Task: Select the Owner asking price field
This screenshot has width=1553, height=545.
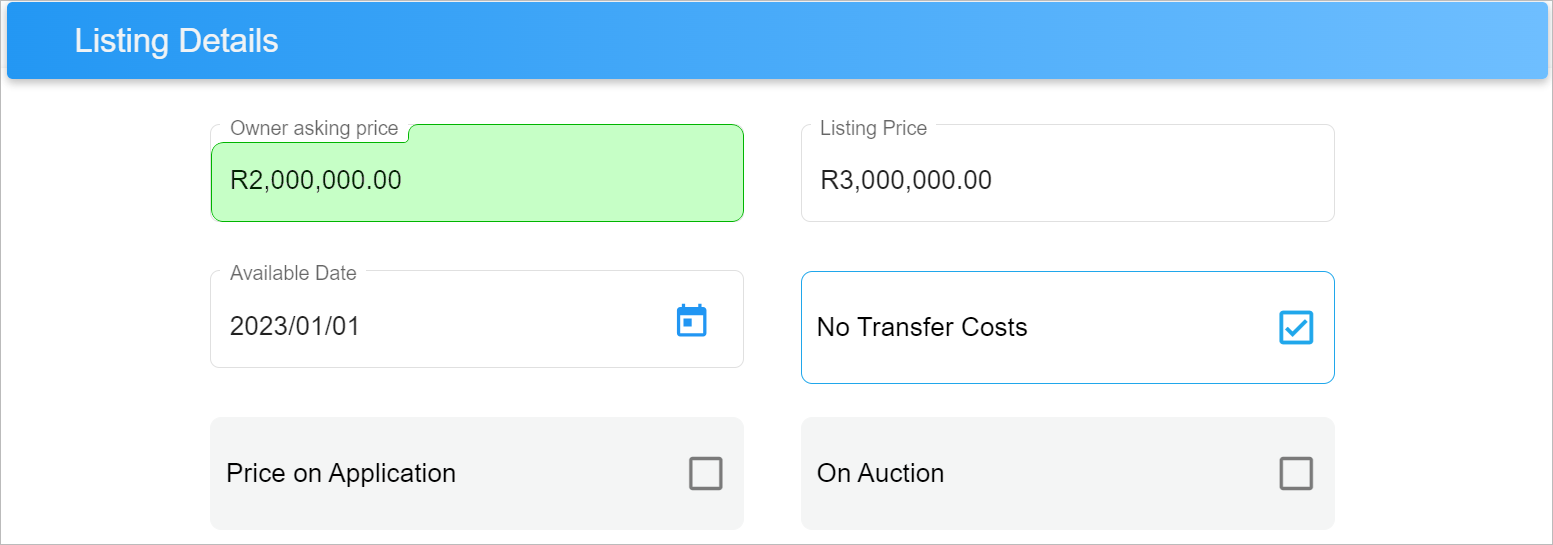Action: pos(477,173)
